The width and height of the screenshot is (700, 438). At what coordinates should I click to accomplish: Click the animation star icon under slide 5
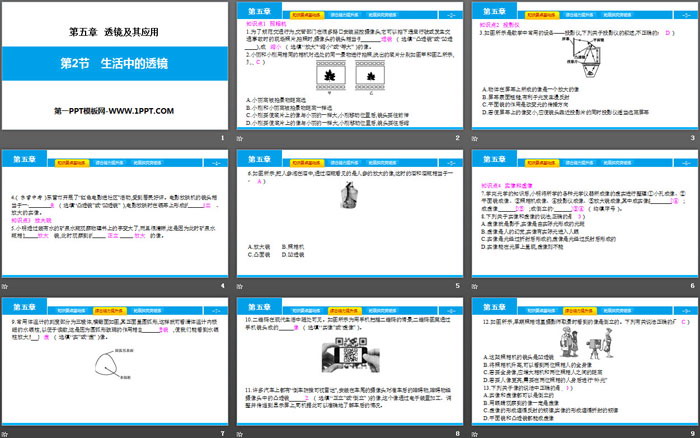click(x=240, y=286)
